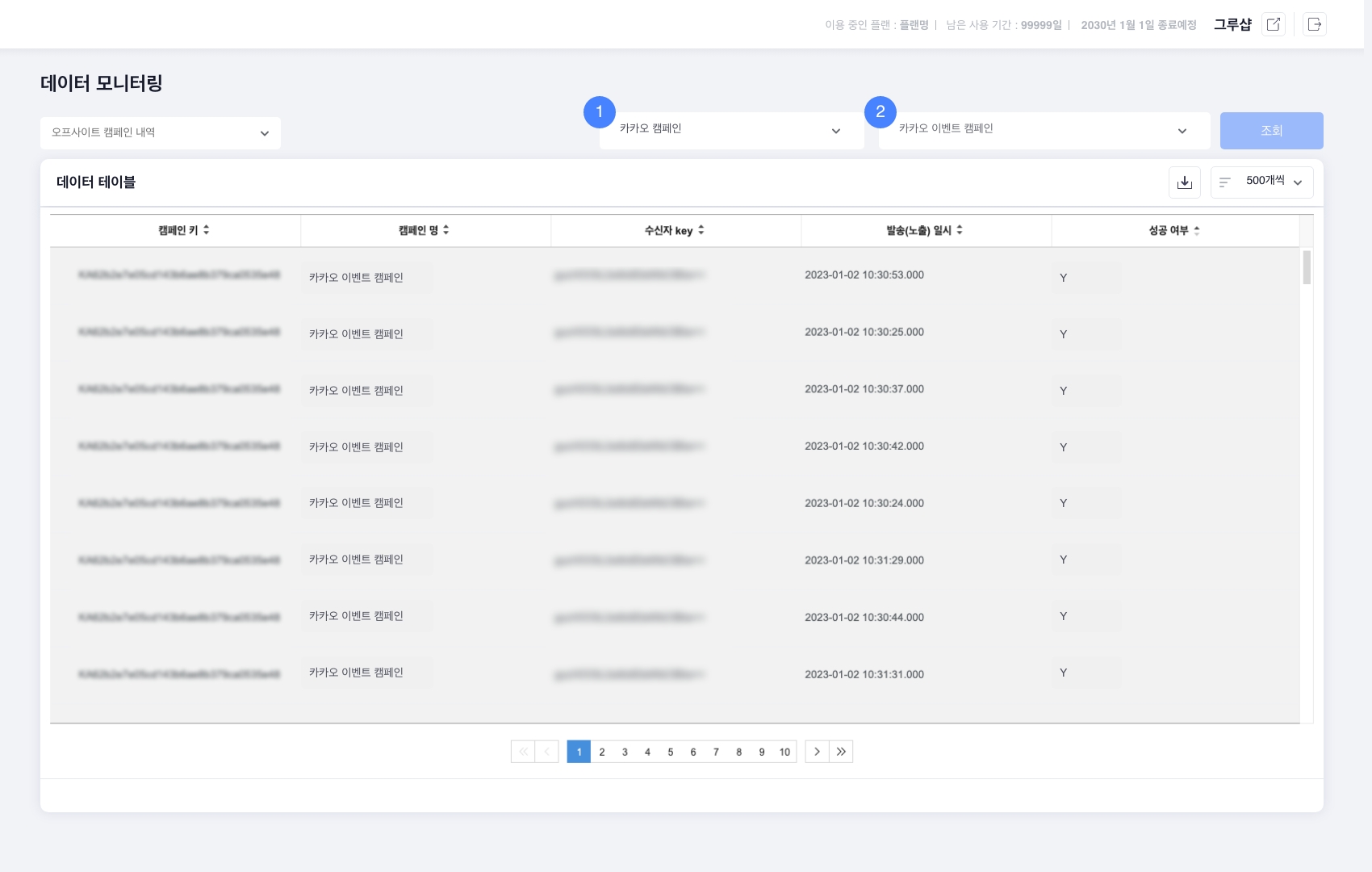The height and width of the screenshot is (872, 1372).
Task: Open the 카카오 이벤트 캠페인 dropdown
Action: coord(1044,131)
